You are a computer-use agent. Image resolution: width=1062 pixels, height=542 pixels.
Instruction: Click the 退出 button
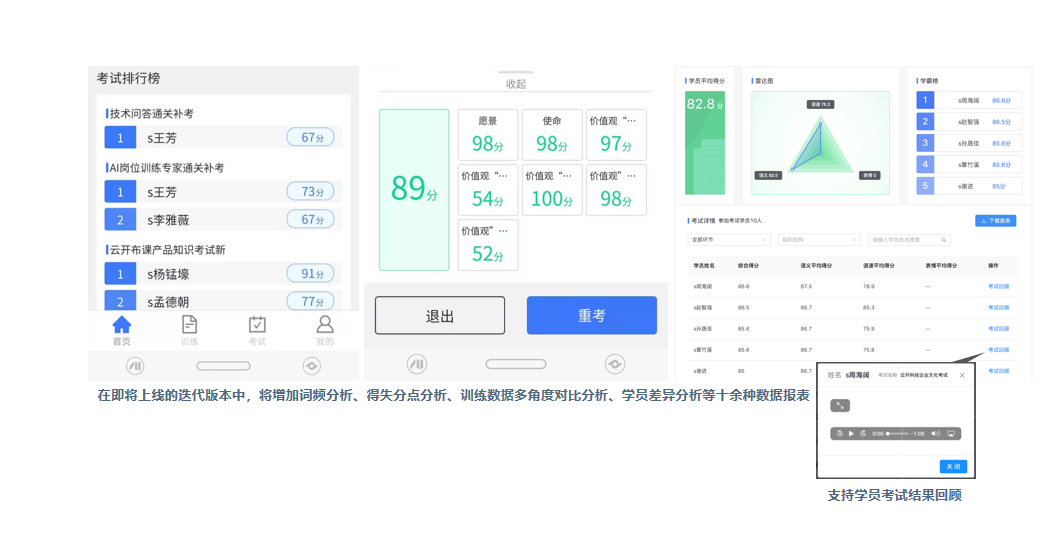(x=440, y=315)
